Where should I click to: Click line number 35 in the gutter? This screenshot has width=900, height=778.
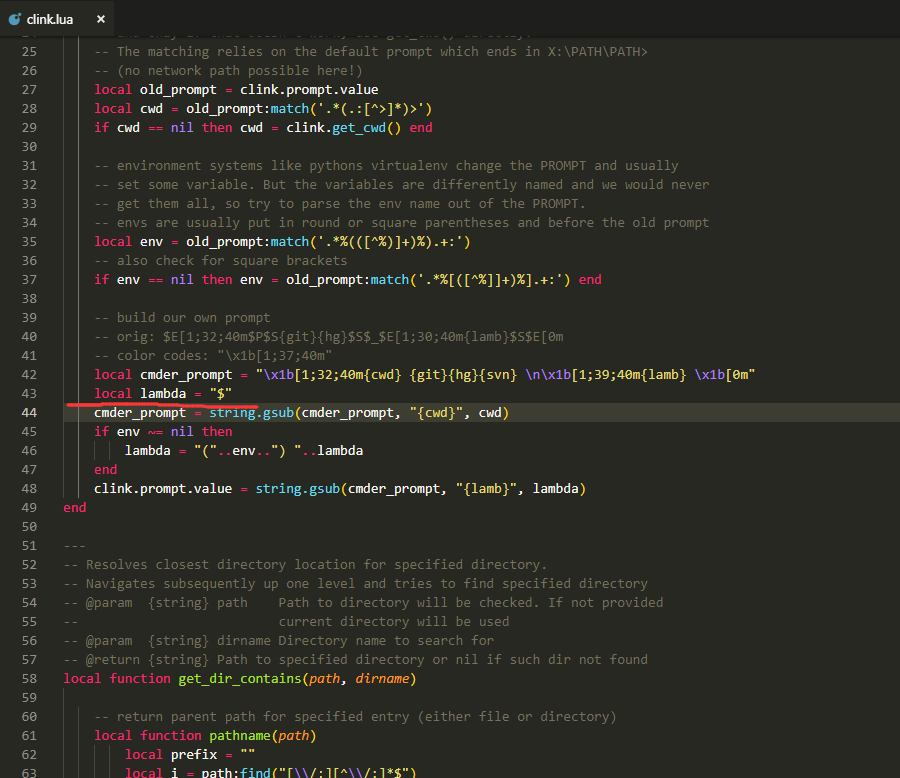[29, 242]
